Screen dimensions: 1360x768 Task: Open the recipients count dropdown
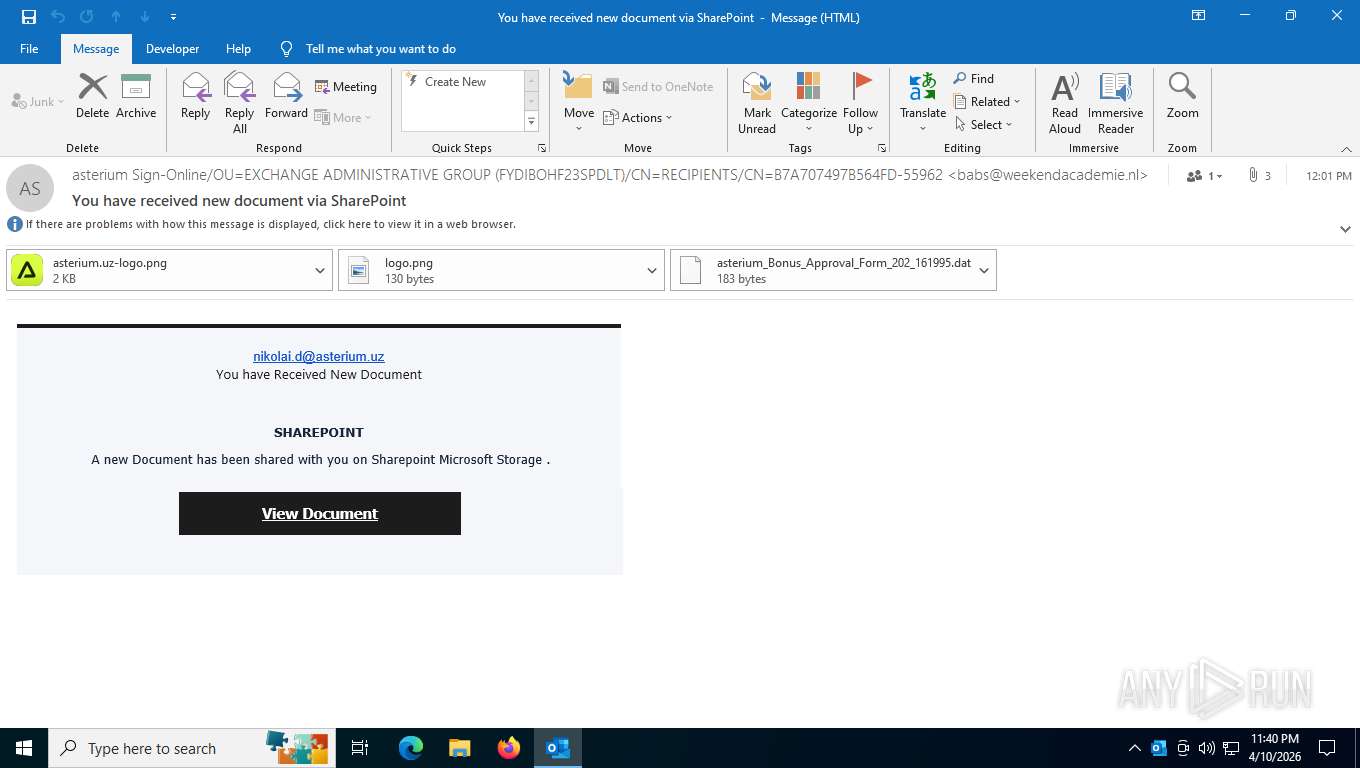(x=1204, y=176)
